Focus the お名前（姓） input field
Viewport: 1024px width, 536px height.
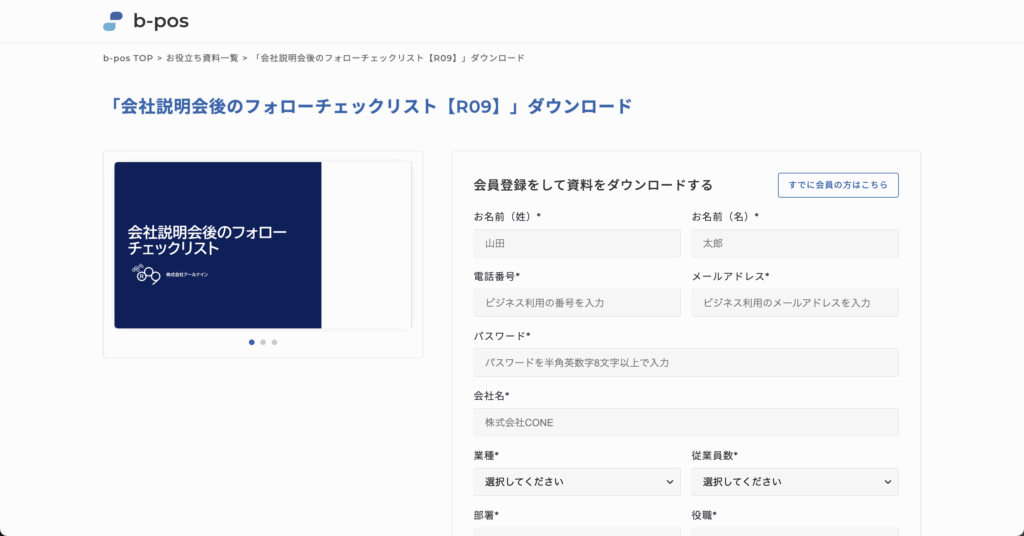[x=577, y=243]
